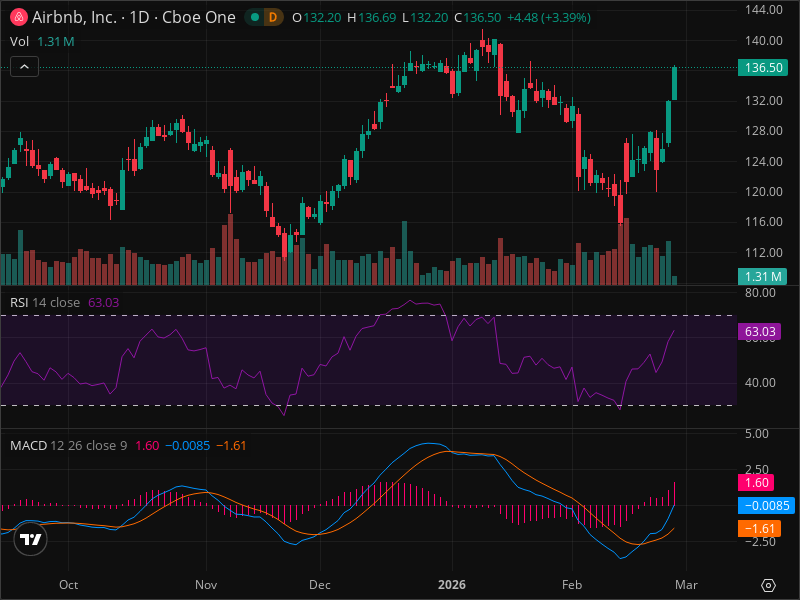Click the orange −1.61 signal label
The image size is (800, 600).
(x=759, y=529)
